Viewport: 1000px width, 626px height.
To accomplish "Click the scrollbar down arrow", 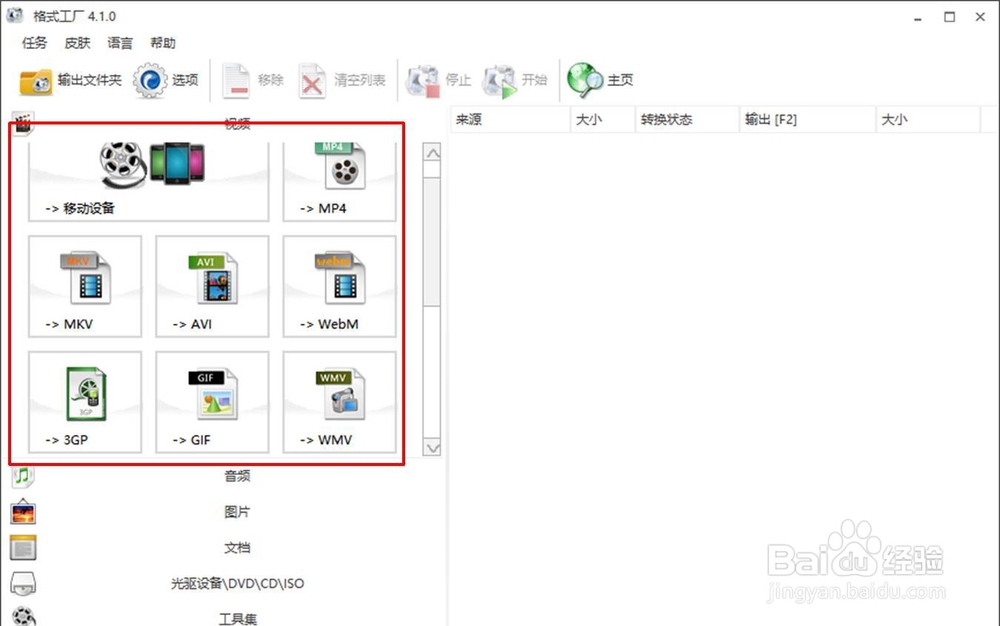I will pyautogui.click(x=432, y=448).
